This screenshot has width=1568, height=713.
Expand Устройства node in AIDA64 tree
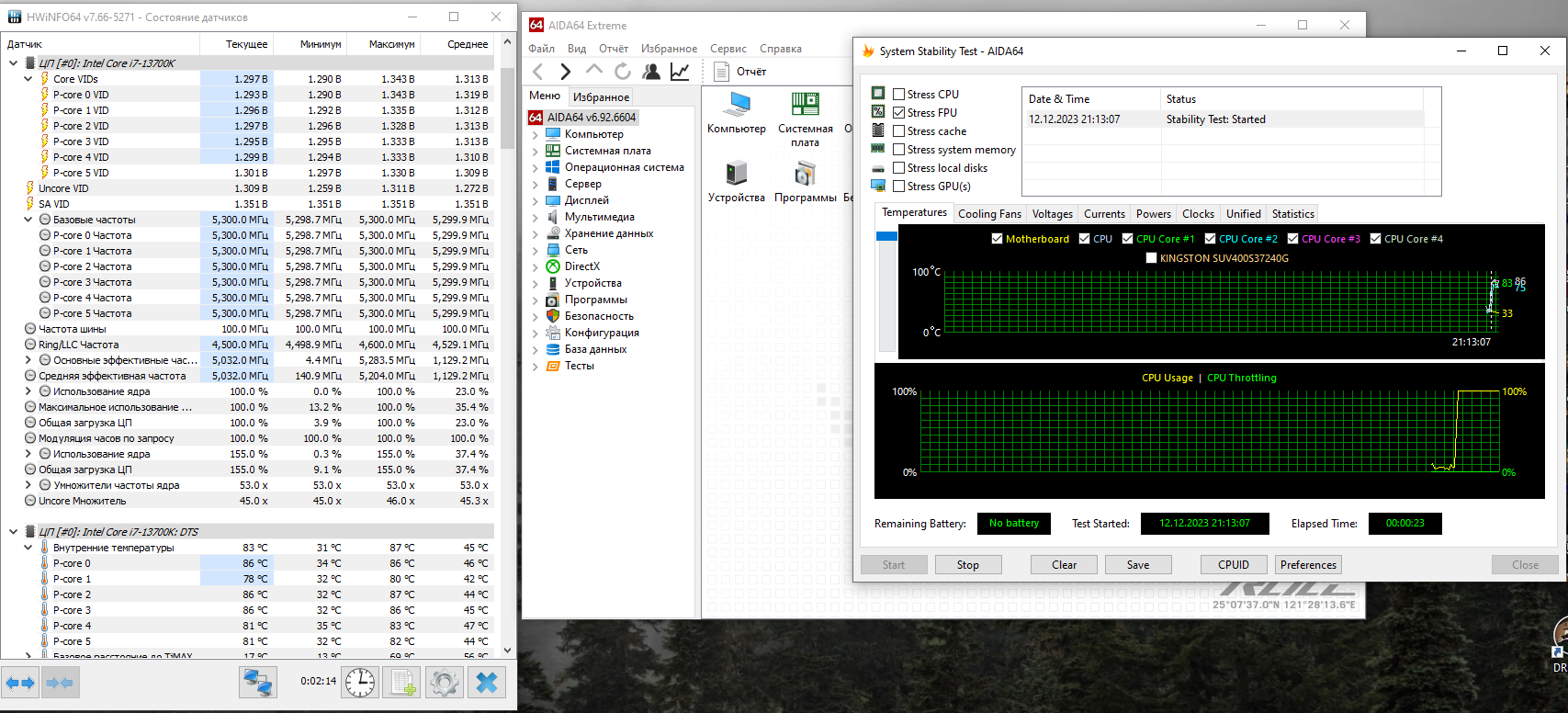point(536,283)
